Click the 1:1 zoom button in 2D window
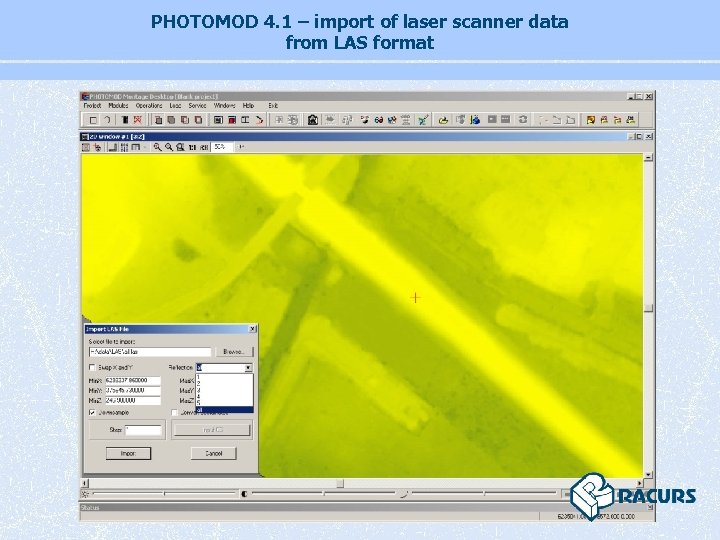 pos(192,147)
